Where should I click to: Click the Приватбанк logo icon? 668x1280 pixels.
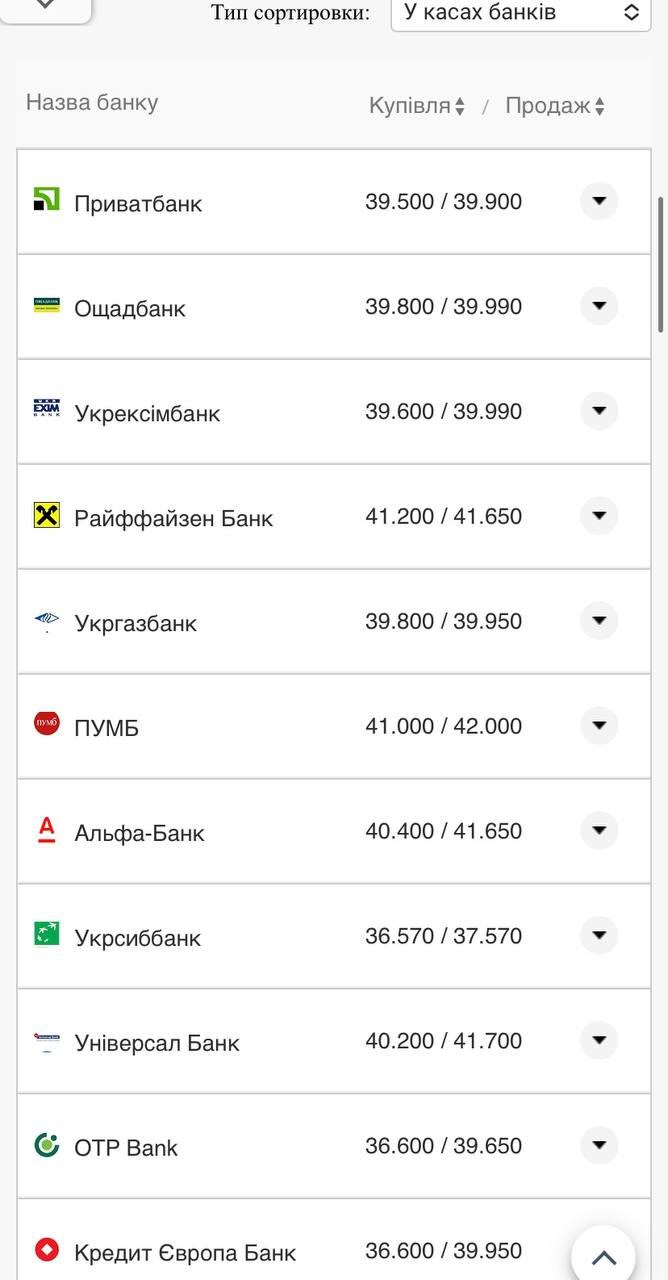point(47,199)
